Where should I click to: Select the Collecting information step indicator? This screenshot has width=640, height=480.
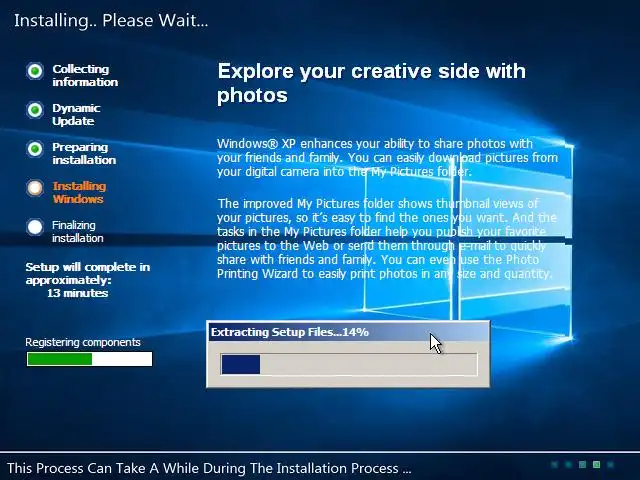(x=35, y=71)
